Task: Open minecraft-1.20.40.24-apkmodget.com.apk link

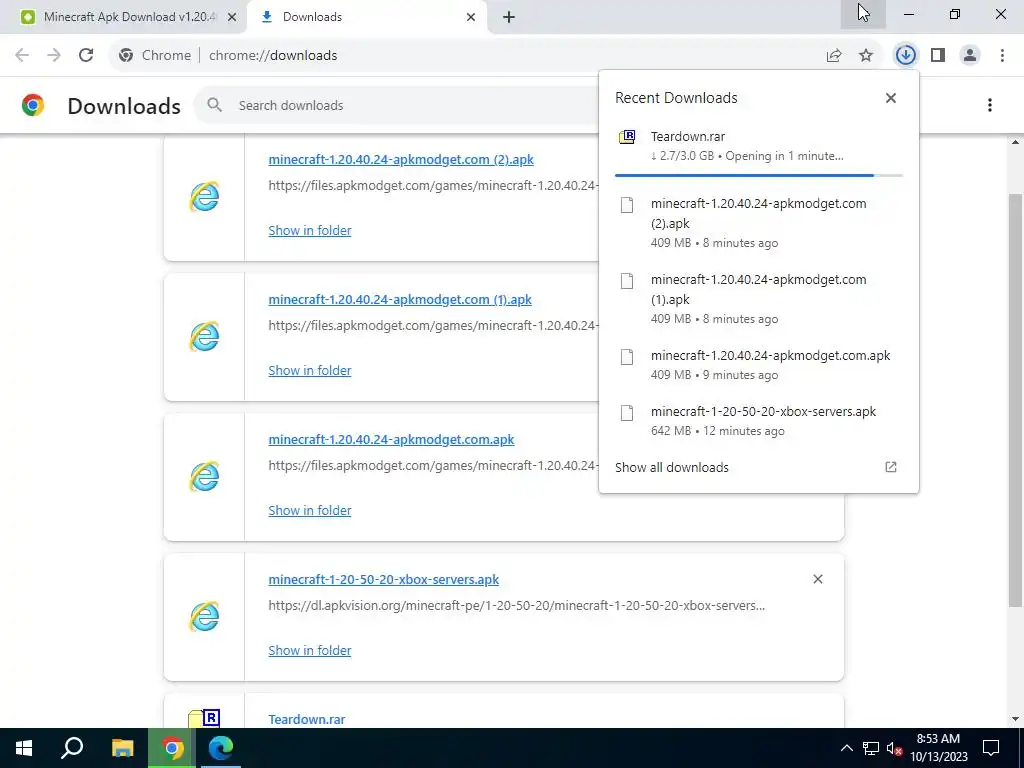Action: (x=391, y=440)
